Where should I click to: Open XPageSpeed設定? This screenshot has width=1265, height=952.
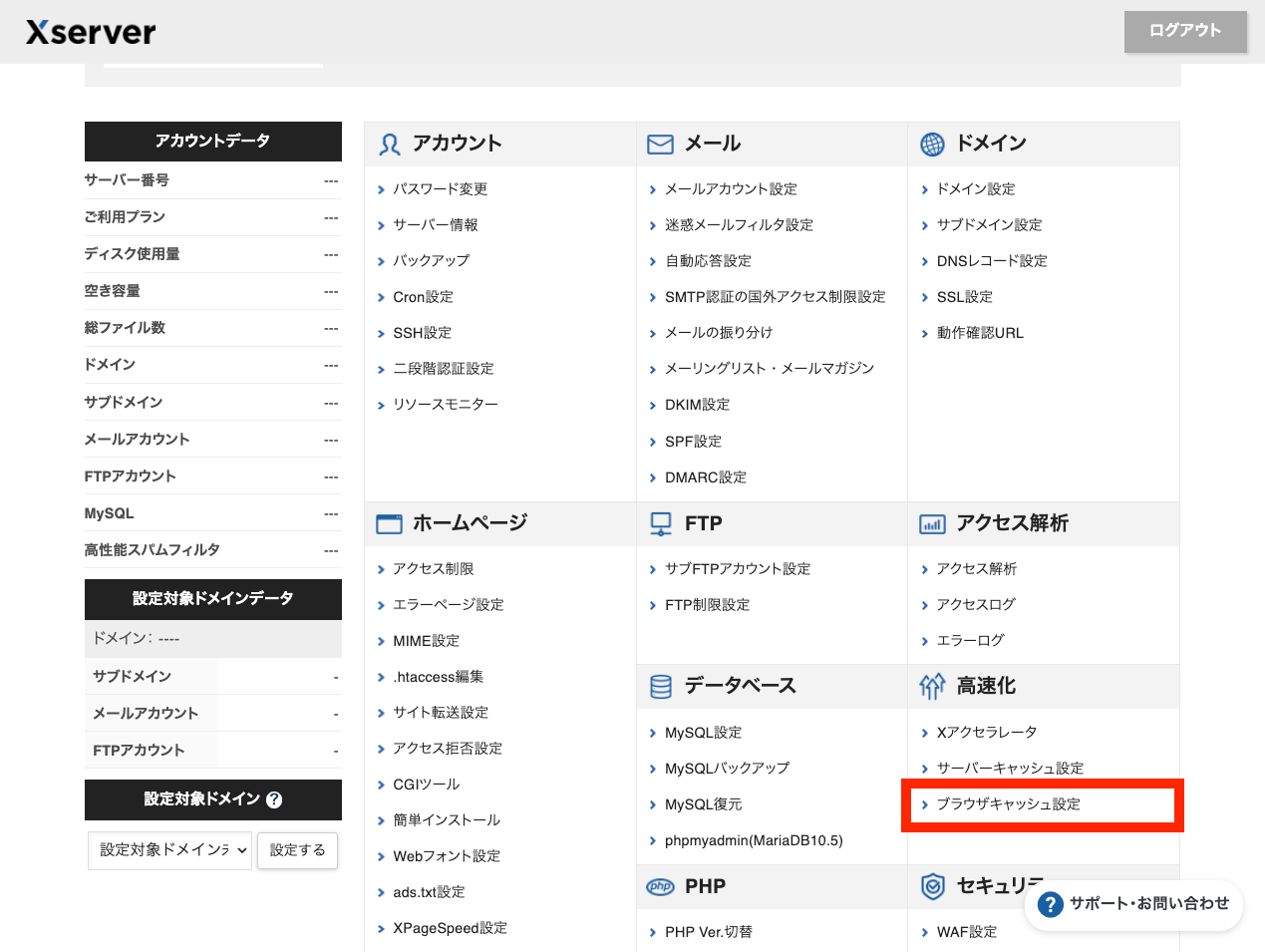(450, 928)
